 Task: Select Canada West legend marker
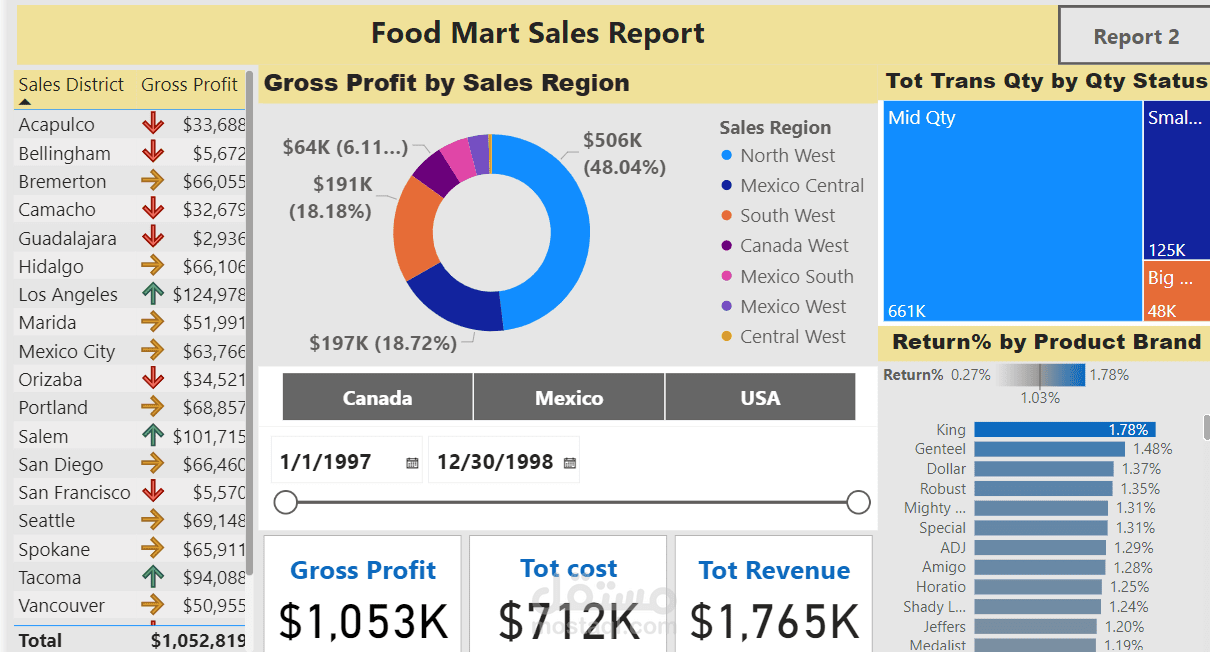pyautogui.click(x=727, y=246)
